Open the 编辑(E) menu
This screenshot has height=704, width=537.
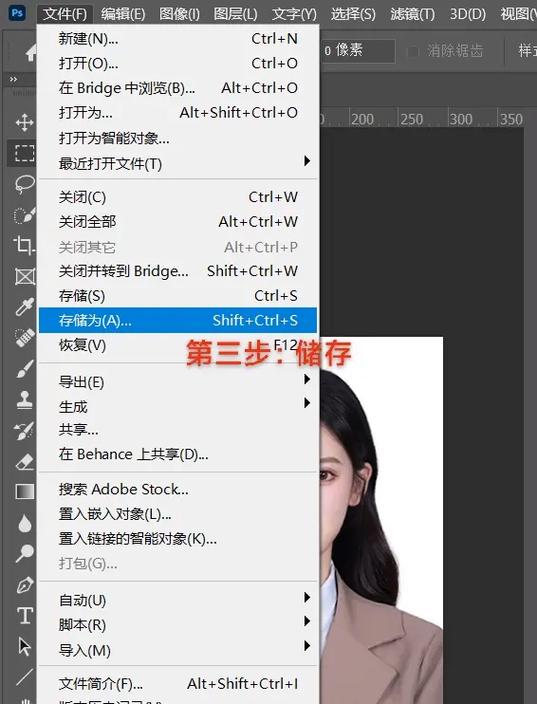click(123, 14)
